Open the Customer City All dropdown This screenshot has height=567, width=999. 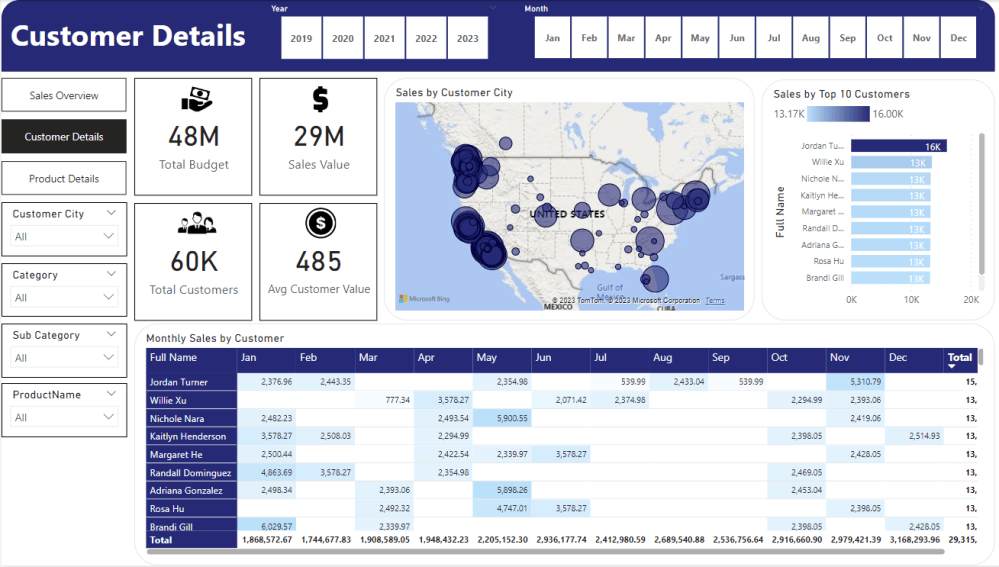[64, 236]
